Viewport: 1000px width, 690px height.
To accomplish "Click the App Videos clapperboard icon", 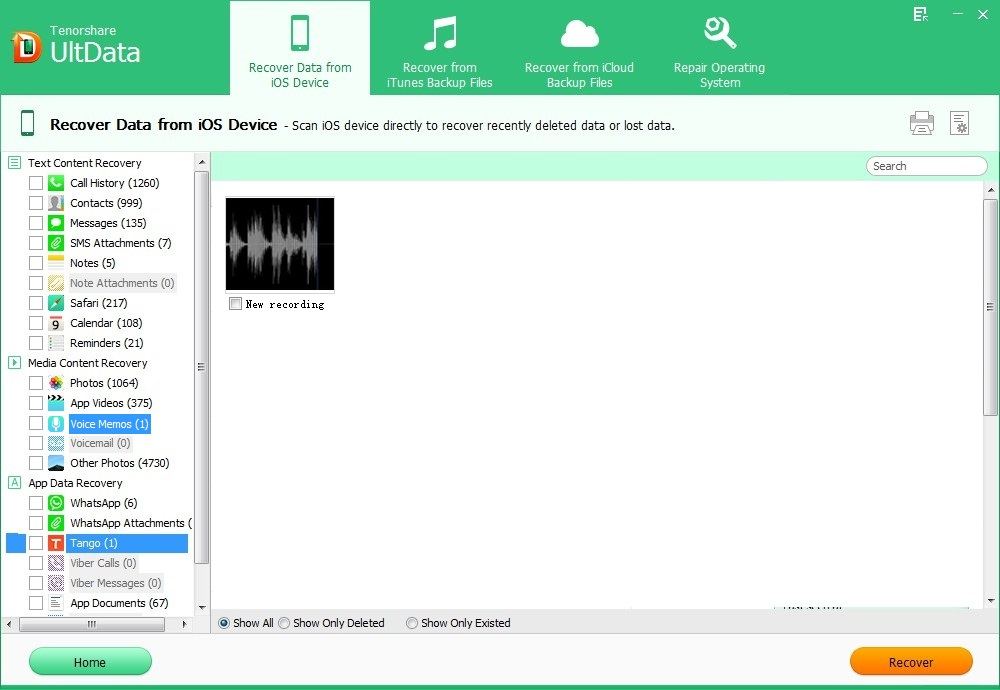I will tap(56, 403).
